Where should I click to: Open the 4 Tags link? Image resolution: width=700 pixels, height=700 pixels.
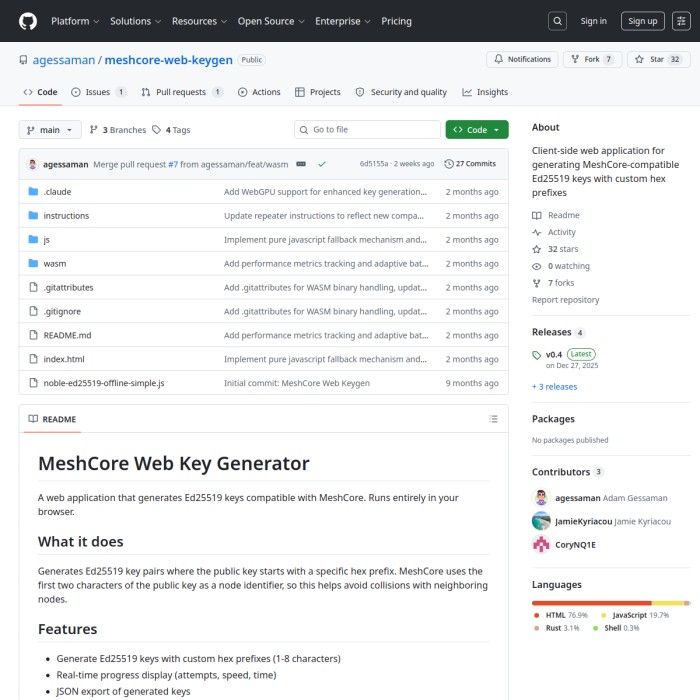point(171,129)
